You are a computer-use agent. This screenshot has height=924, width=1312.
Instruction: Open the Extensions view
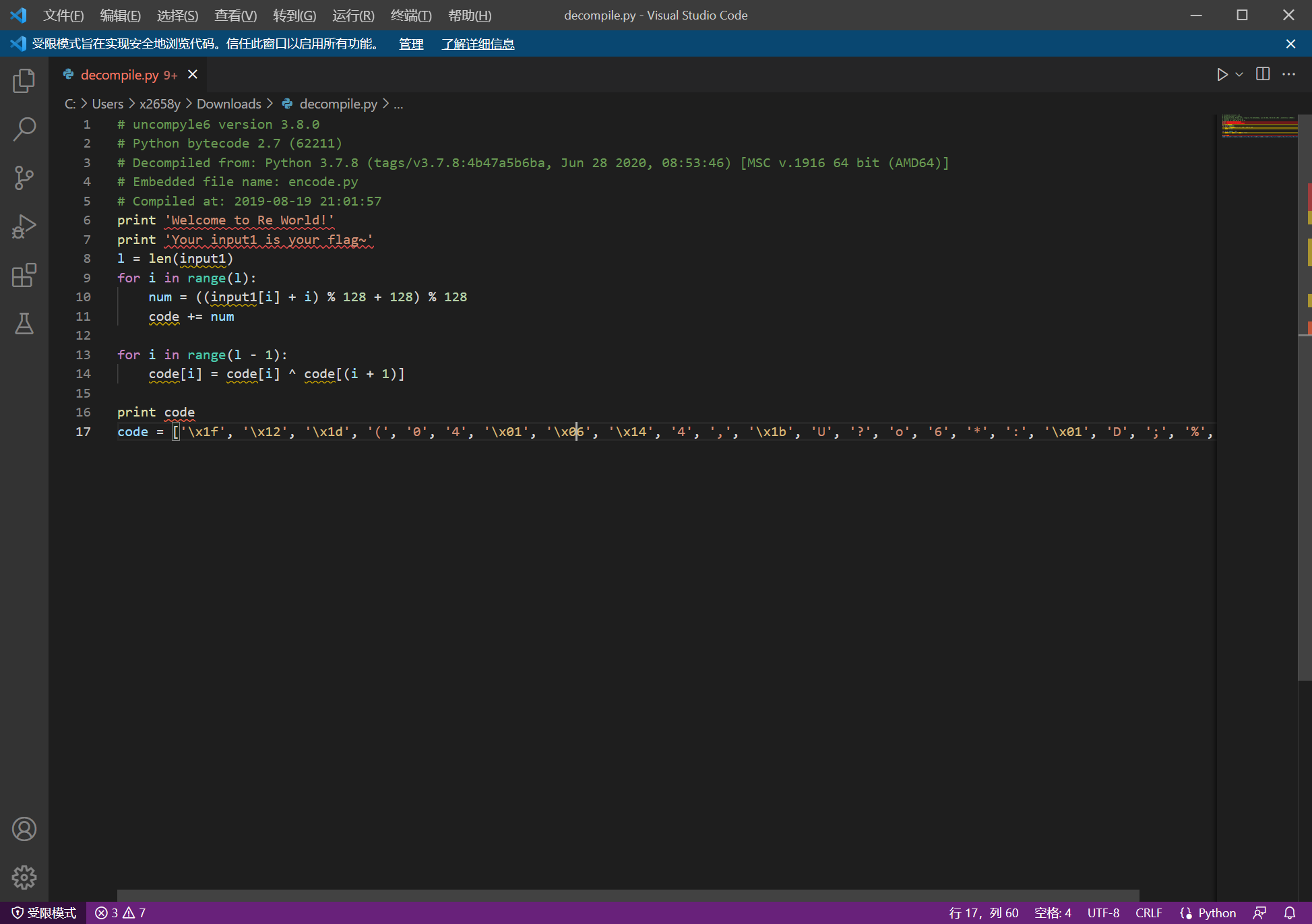coord(24,276)
